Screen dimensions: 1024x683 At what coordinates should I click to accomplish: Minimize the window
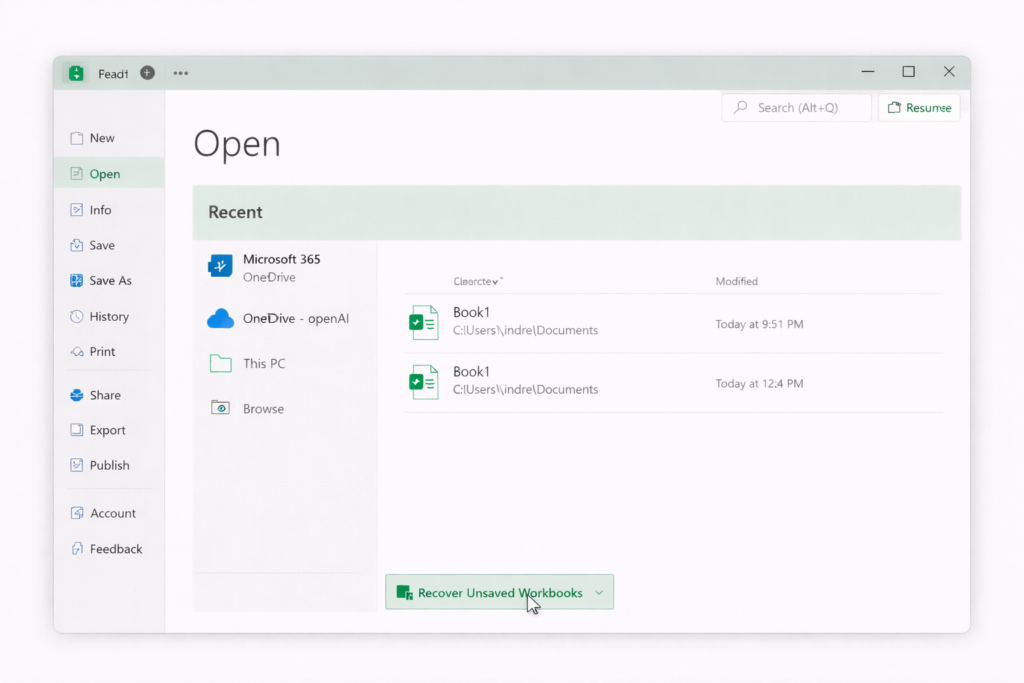[868, 72]
